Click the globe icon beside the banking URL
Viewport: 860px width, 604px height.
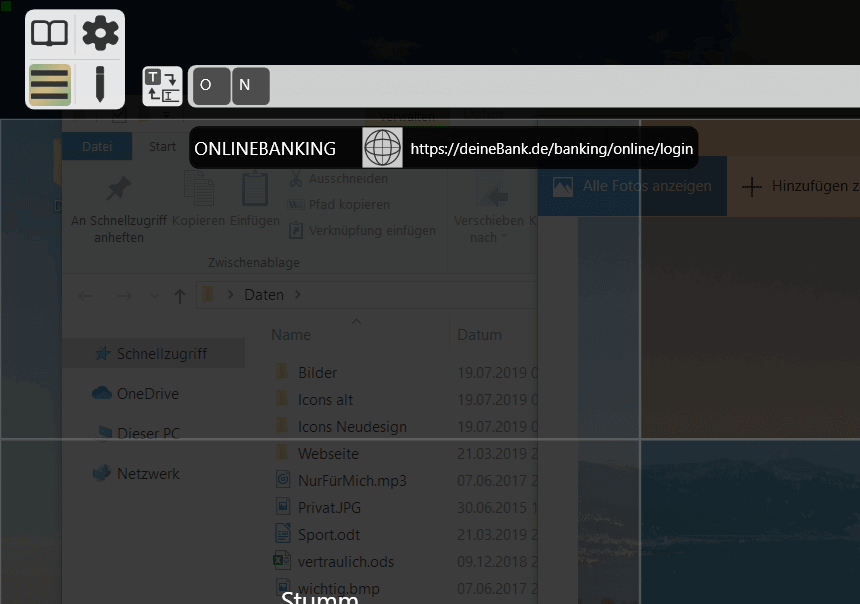click(382, 148)
